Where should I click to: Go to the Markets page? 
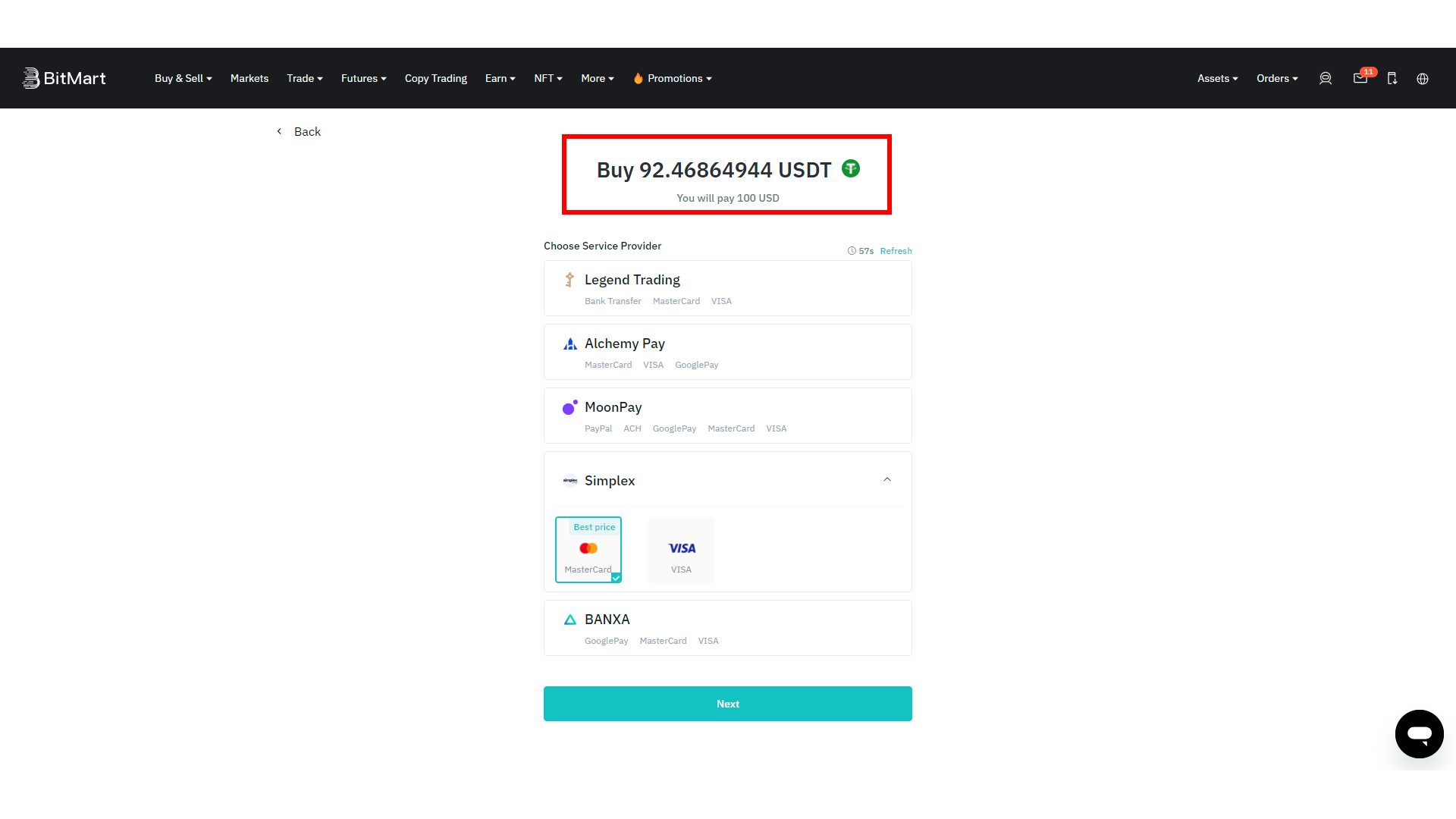tap(249, 78)
